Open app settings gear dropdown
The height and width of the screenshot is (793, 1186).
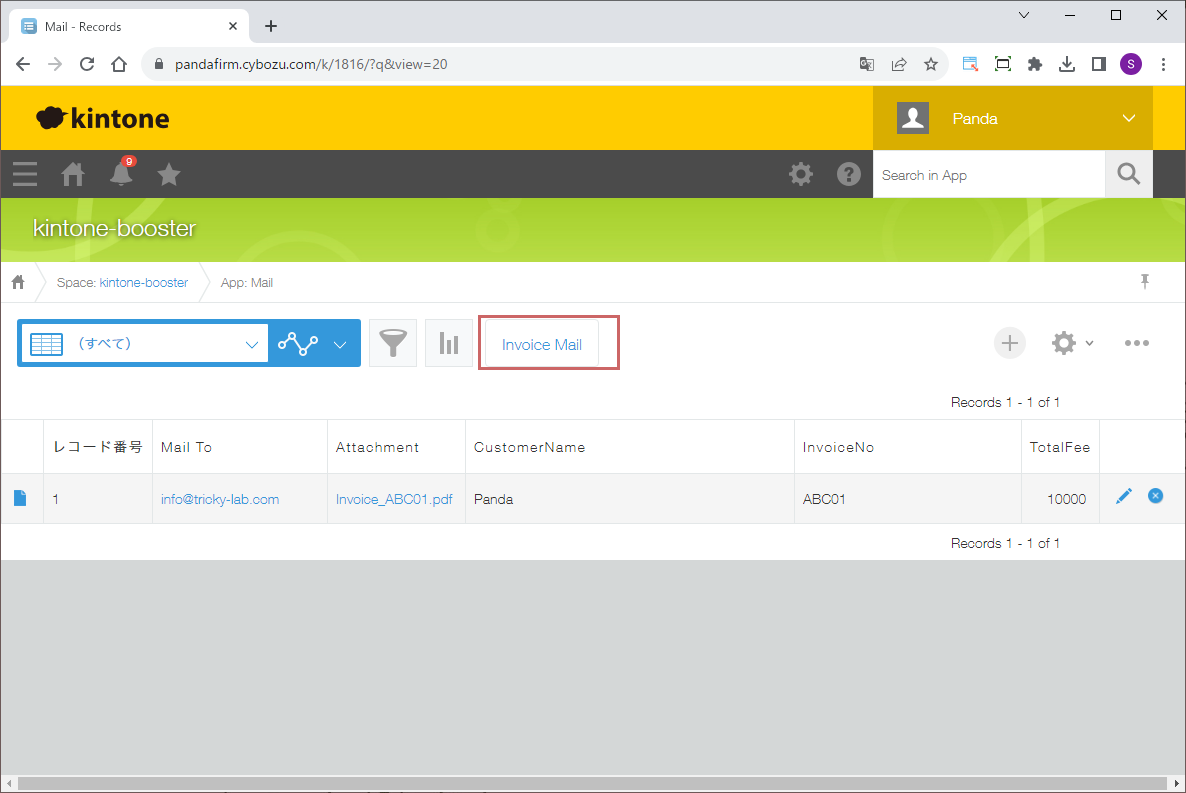coord(1072,343)
